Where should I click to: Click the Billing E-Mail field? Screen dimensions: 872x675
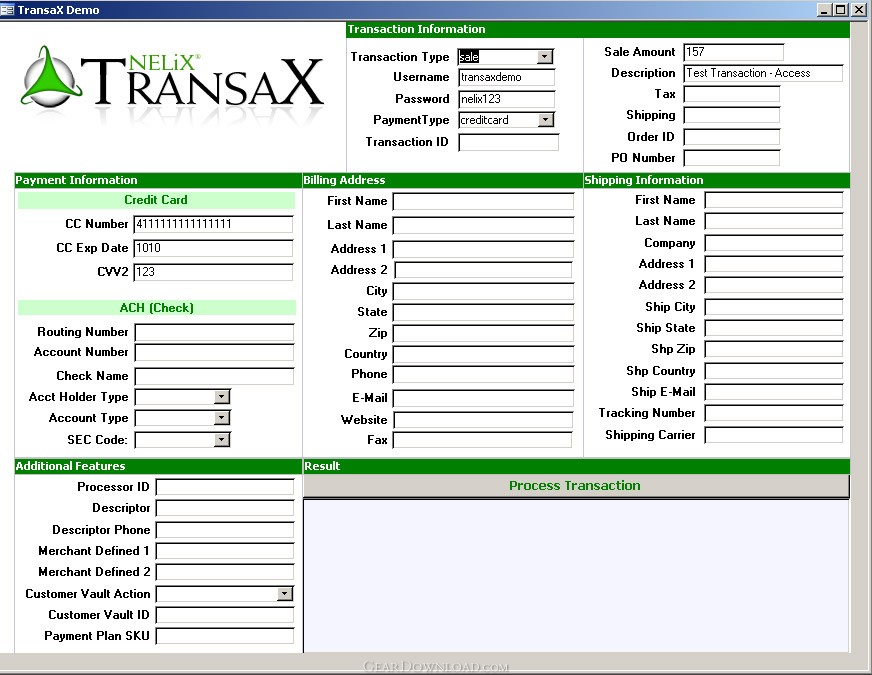point(483,399)
